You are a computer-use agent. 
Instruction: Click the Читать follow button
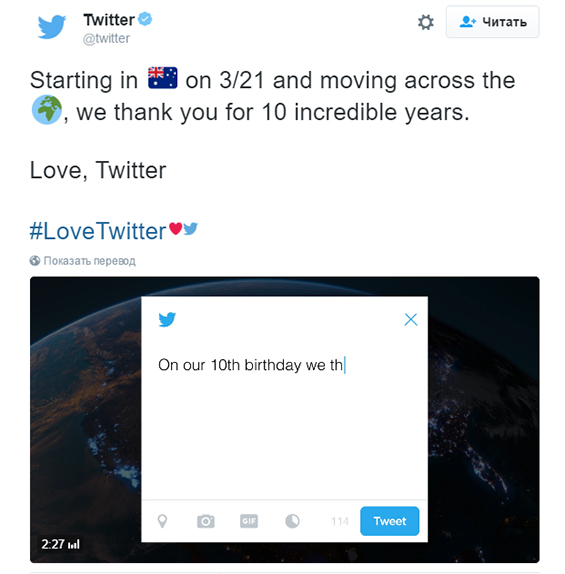coord(492,22)
